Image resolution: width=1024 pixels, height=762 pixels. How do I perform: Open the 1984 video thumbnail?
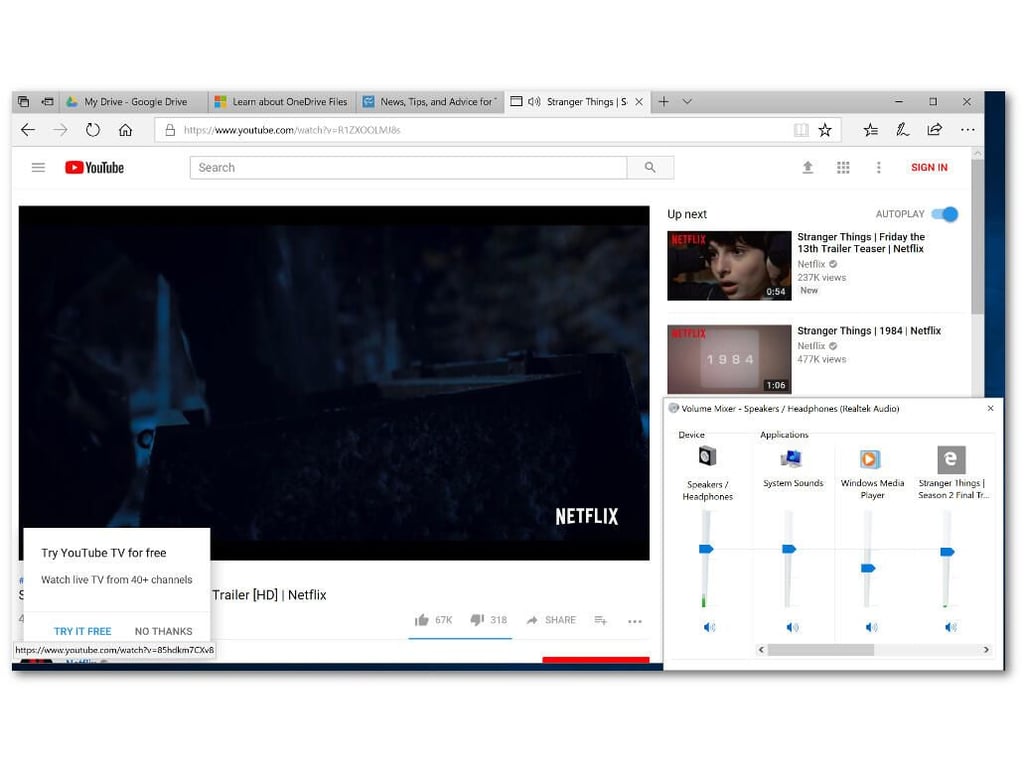729,360
